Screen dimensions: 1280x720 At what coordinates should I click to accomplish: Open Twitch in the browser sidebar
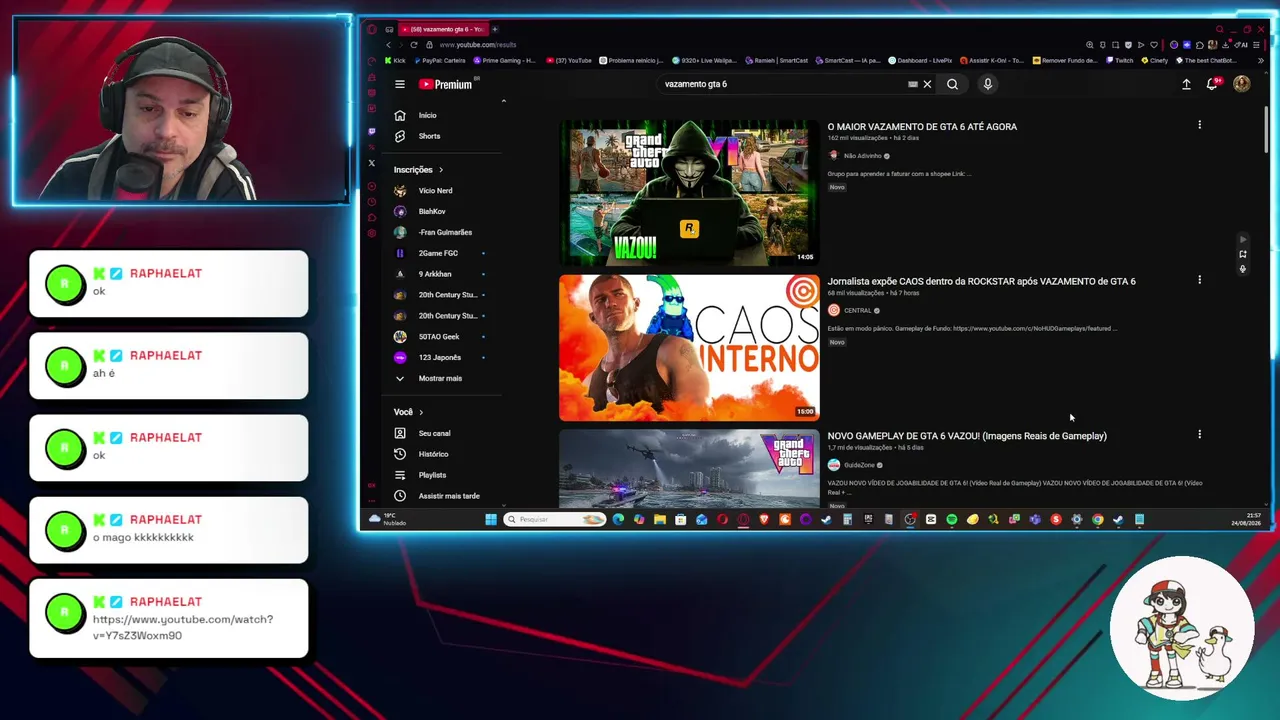click(x=372, y=131)
